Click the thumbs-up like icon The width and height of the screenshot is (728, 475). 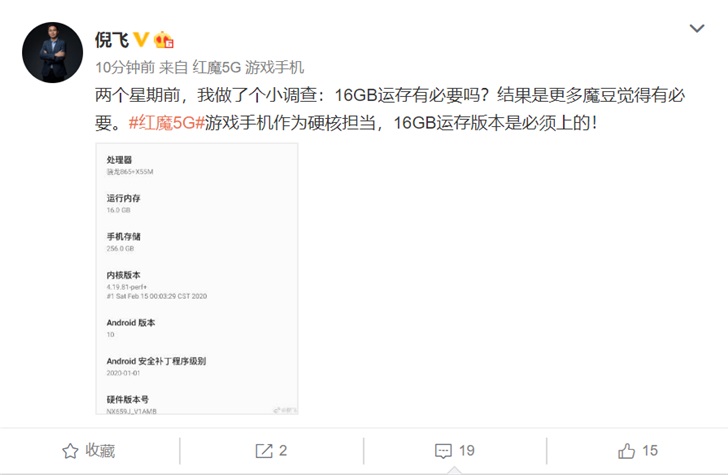tap(626, 450)
